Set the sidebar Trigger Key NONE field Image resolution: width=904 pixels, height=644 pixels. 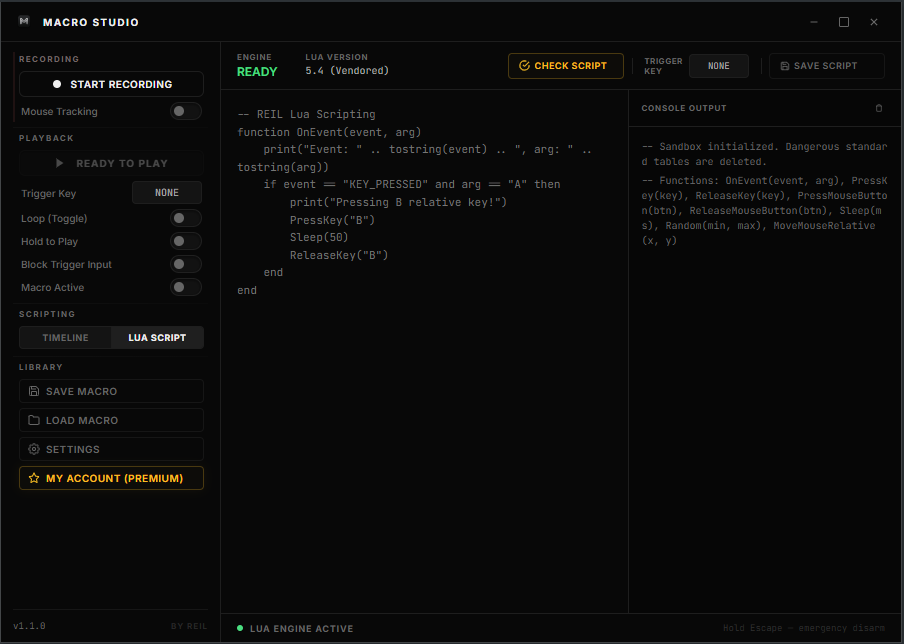click(167, 193)
